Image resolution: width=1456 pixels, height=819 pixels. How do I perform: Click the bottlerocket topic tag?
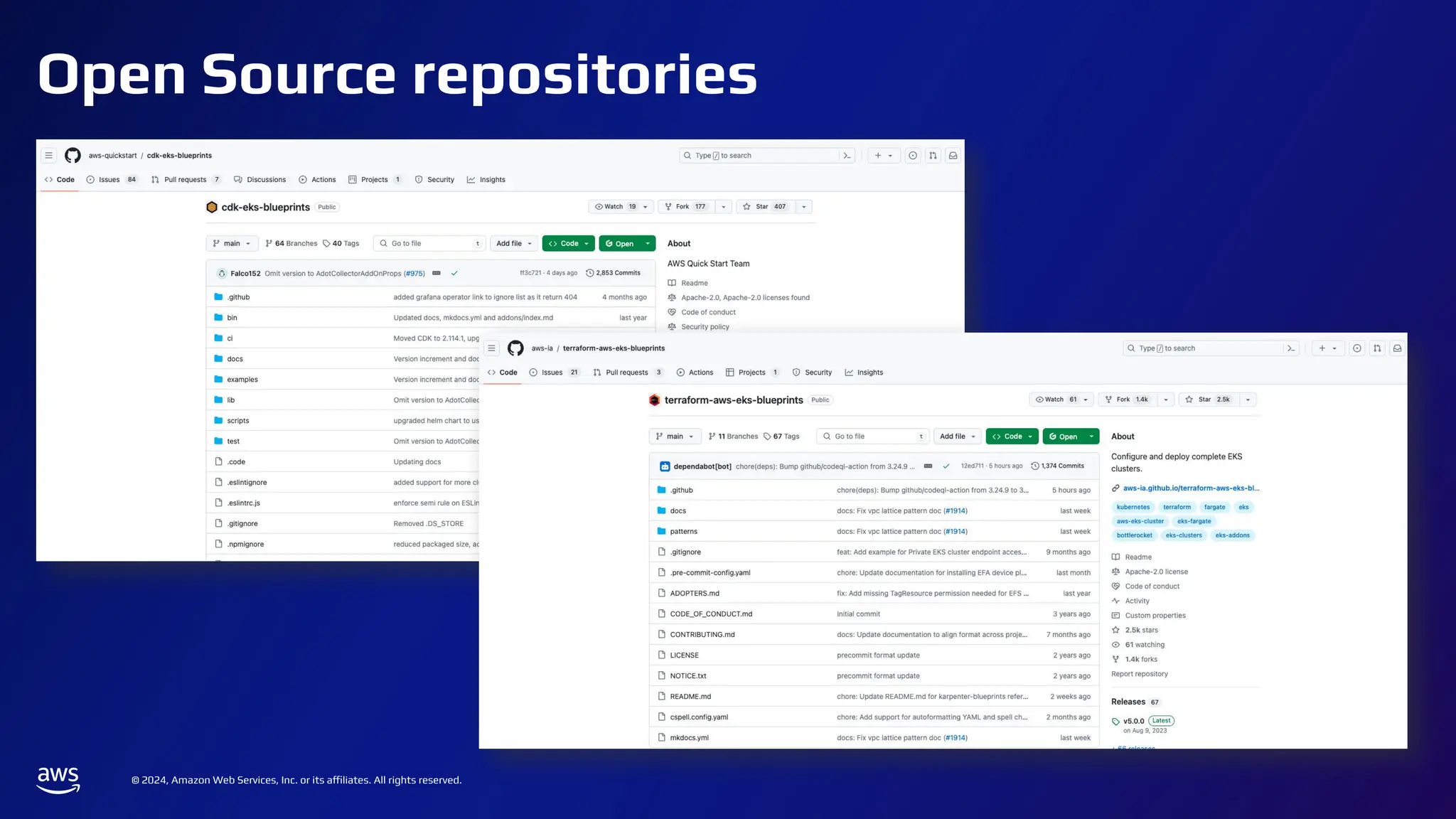coord(1134,535)
